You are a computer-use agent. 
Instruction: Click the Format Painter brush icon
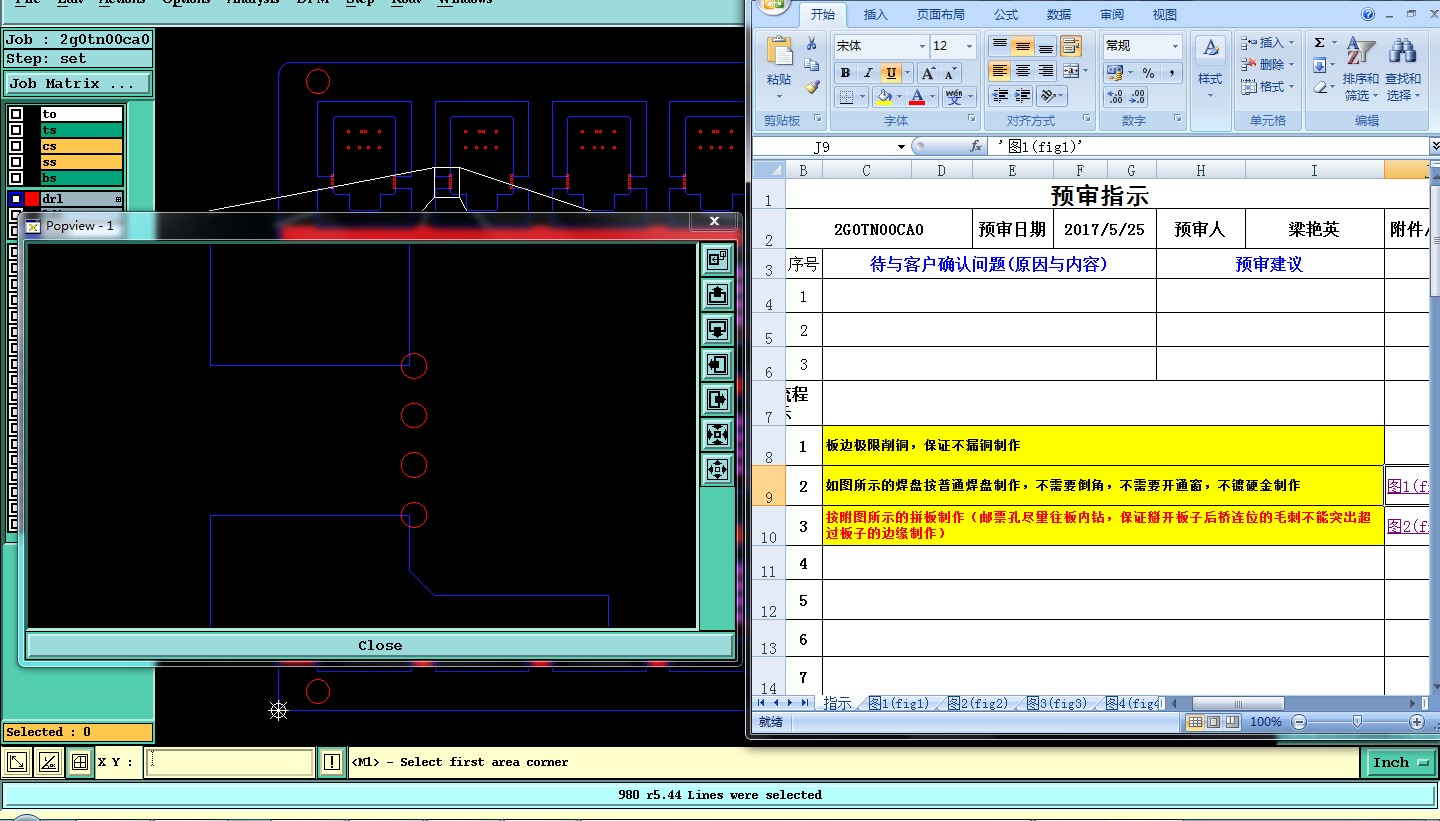[x=812, y=87]
